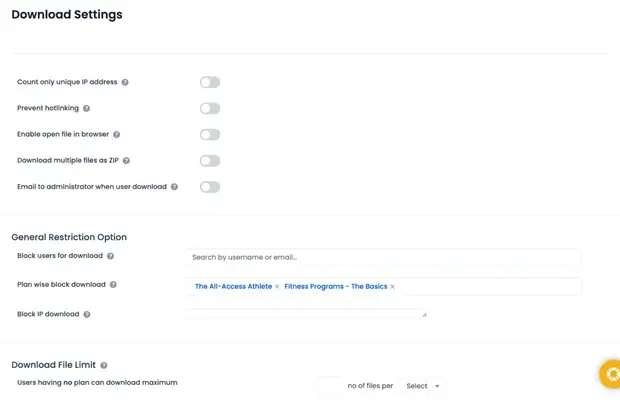This screenshot has width=620, height=403.
Task: Click the Download File Limit heading
Action: [53, 365]
